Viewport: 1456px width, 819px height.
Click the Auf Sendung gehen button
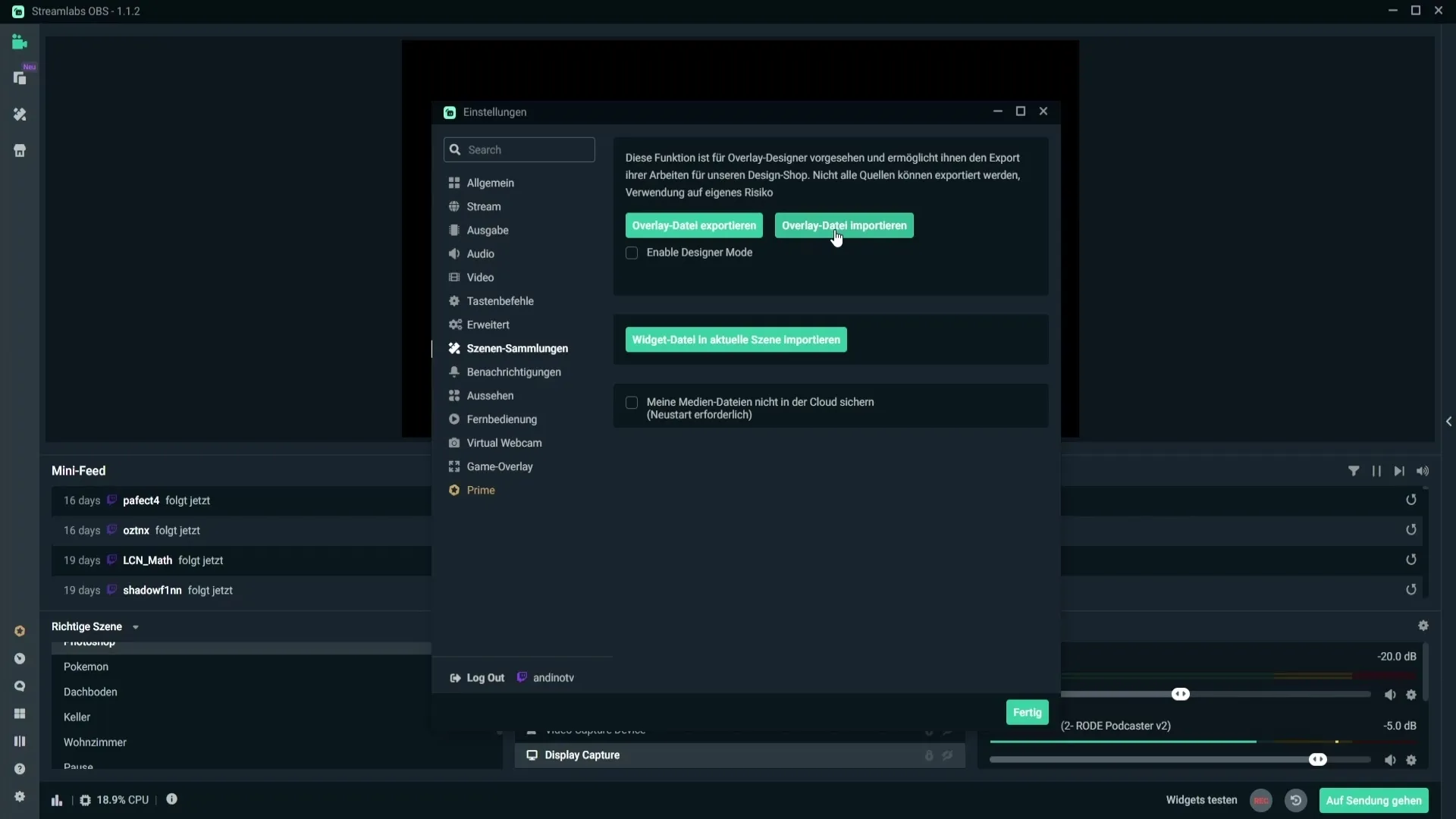(x=1373, y=800)
